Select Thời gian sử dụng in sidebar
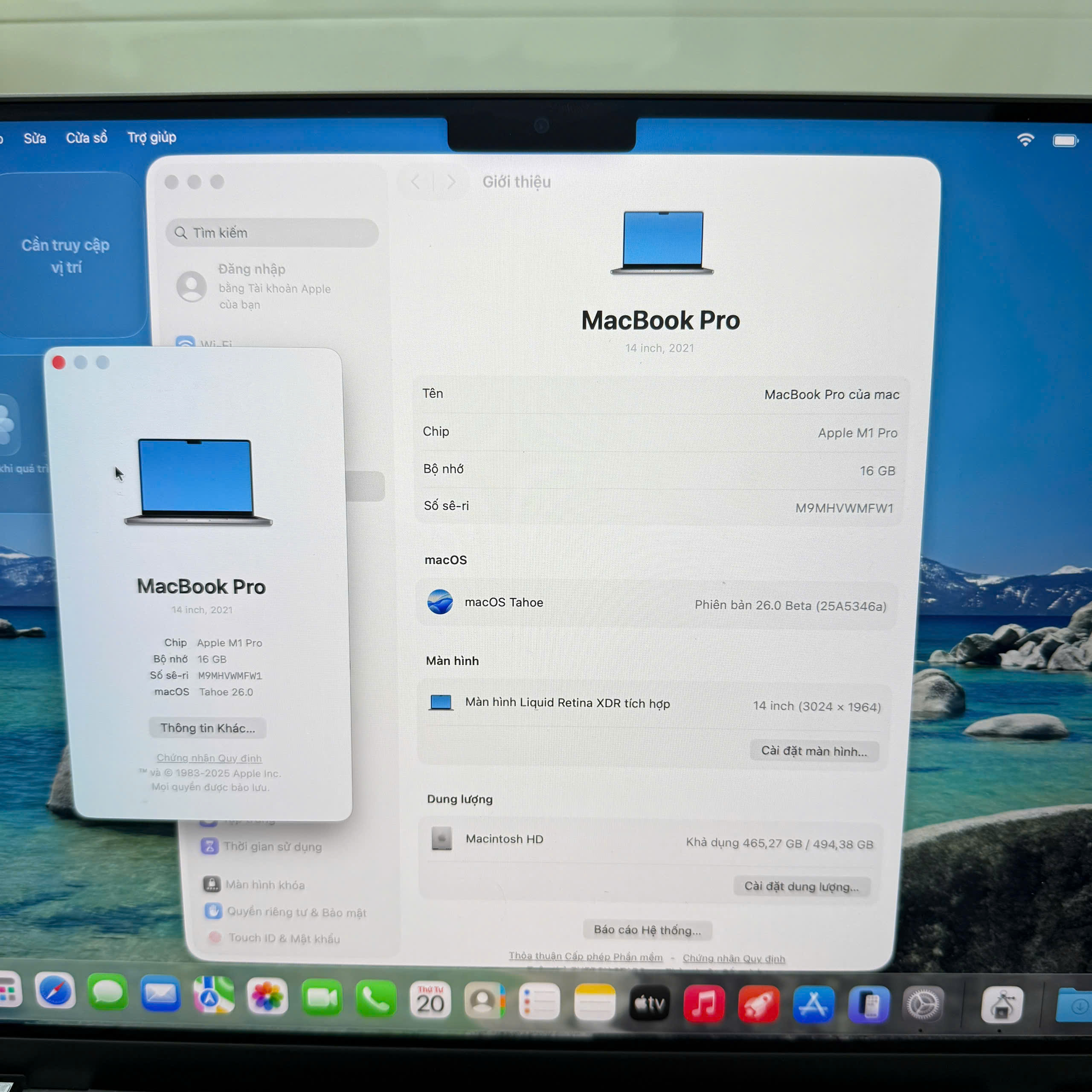The image size is (1092, 1092). pyautogui.click(x=261, y=846)
